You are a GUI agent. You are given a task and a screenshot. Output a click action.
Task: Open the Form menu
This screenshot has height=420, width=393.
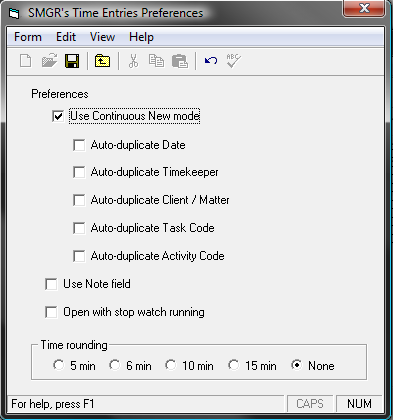click(x=28, y=37)
